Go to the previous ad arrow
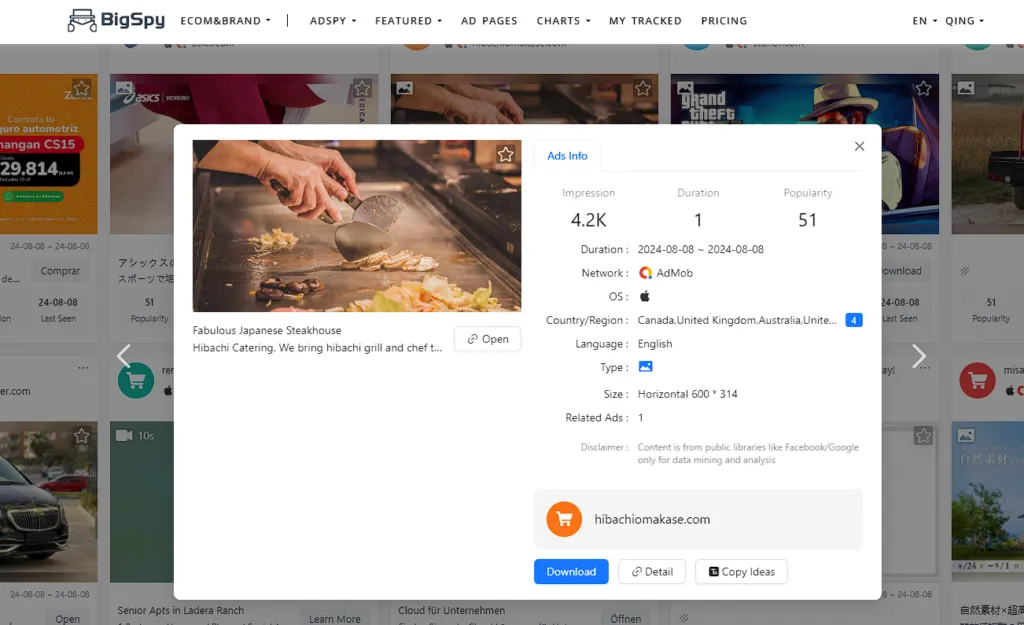This screenshot has height=625, width=1024. (124, 356)
